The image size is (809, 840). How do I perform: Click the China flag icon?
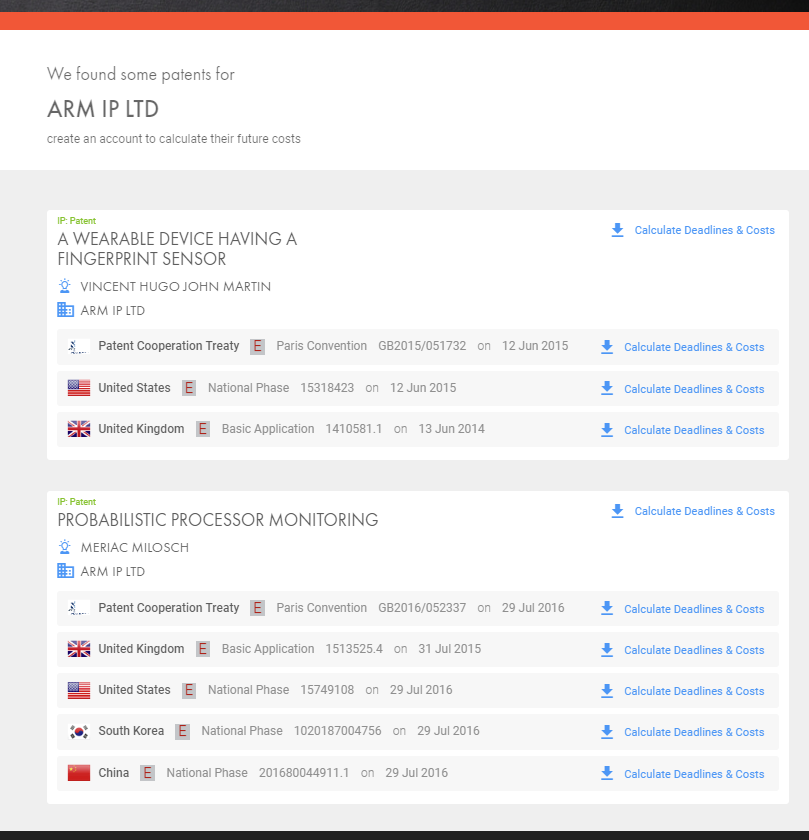(79, 773)
